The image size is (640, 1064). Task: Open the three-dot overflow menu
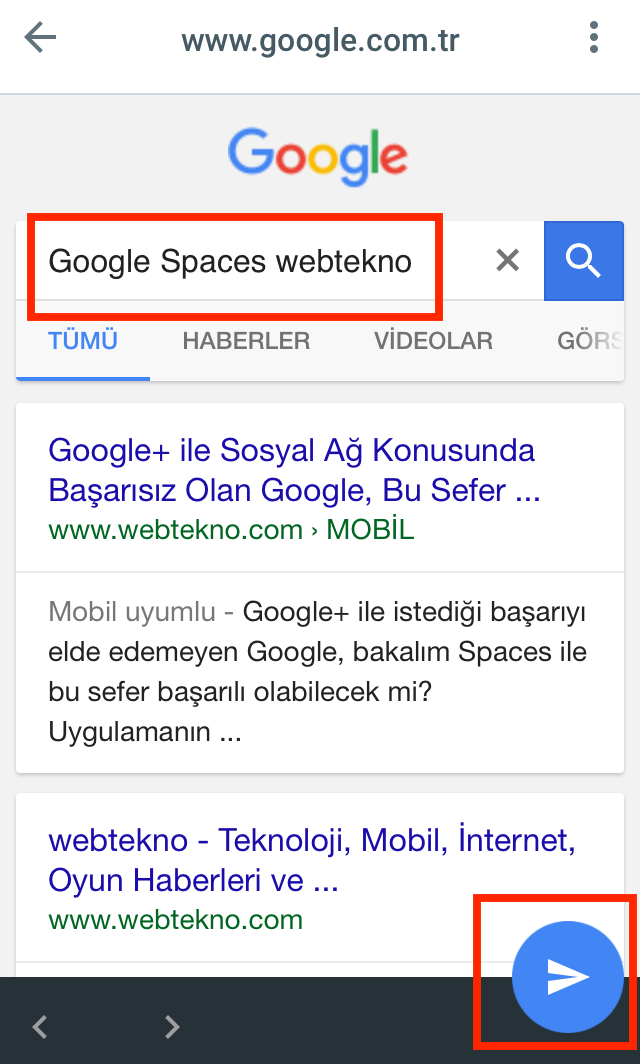pyautogui.click(x=594, y=37)
